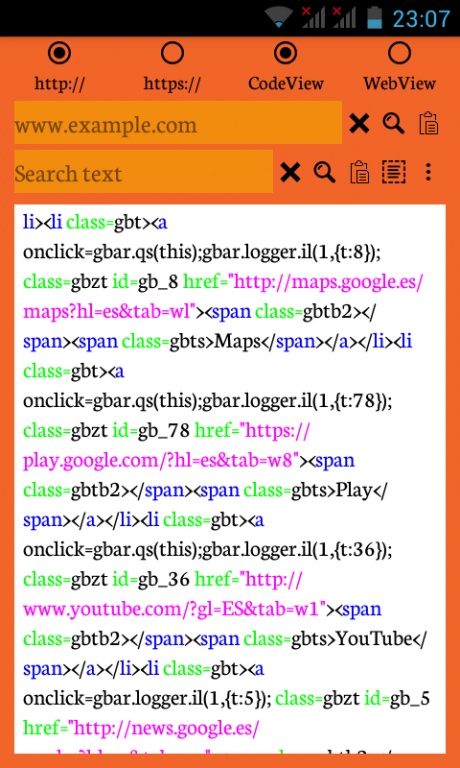Tap "gbts>YouTube" in the code
460x768 pixels.
(x=352, y=639)
